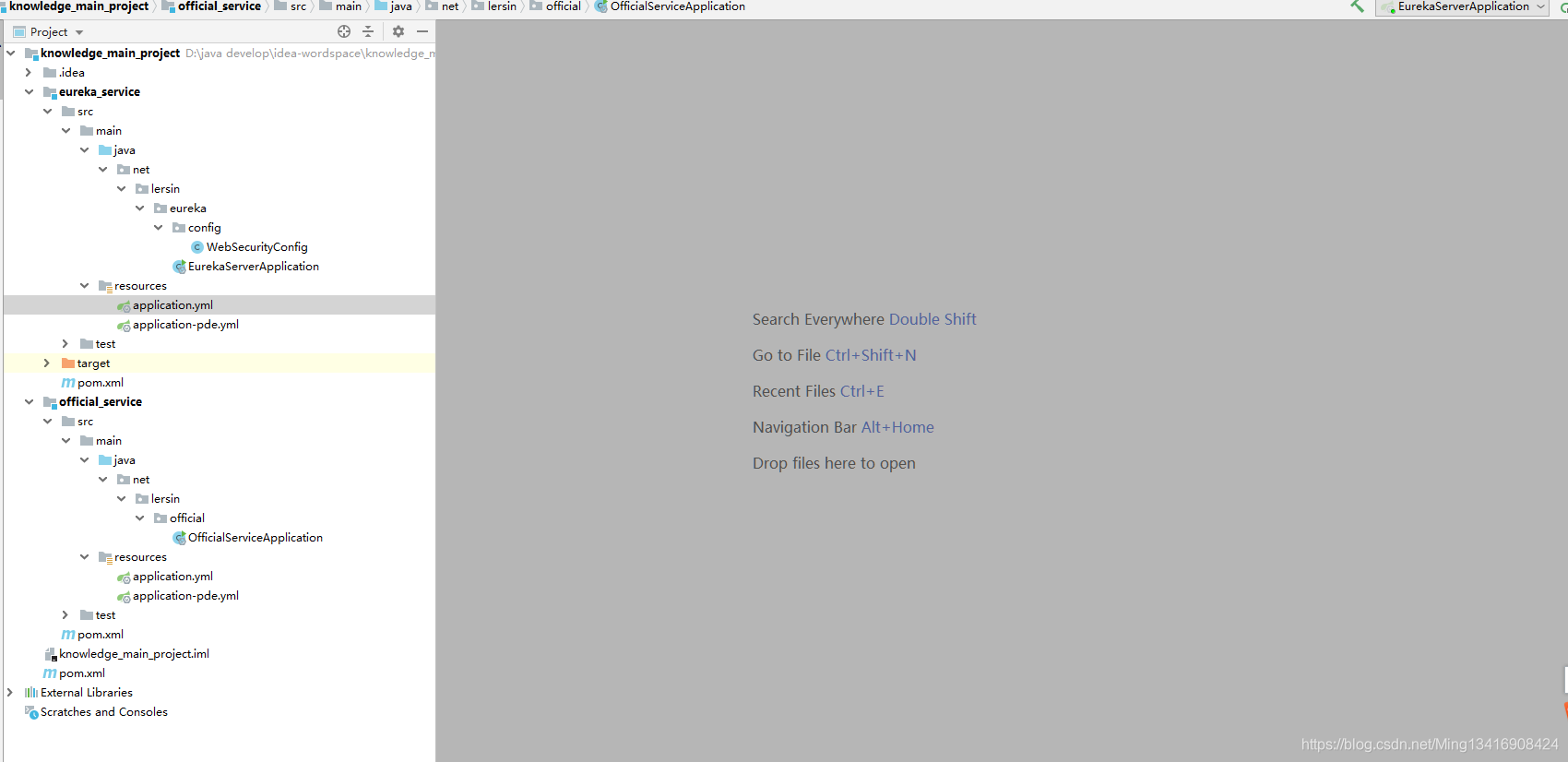Image resolution: width=1568 pixels, height=762 pixels.
Task: Collapse resources folder under eureka_service
Action: (x=84, y=286)
